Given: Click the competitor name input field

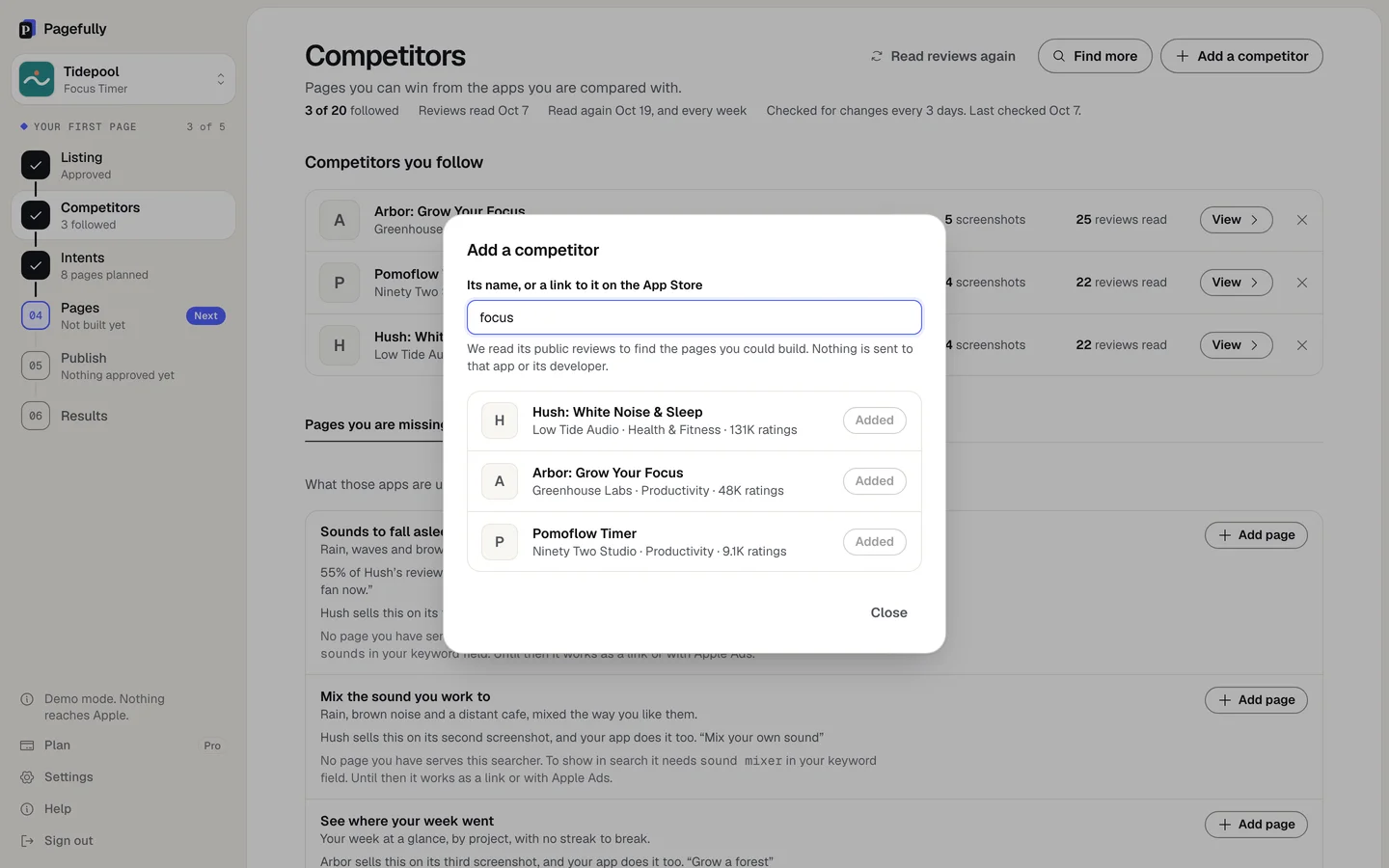Looking at the screenshot, I should point(694,317).
